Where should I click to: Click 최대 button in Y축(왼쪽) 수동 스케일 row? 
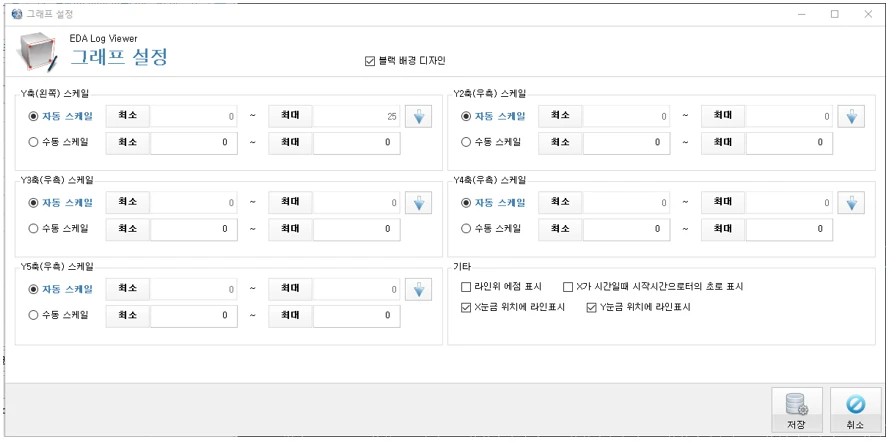(290, 143)
